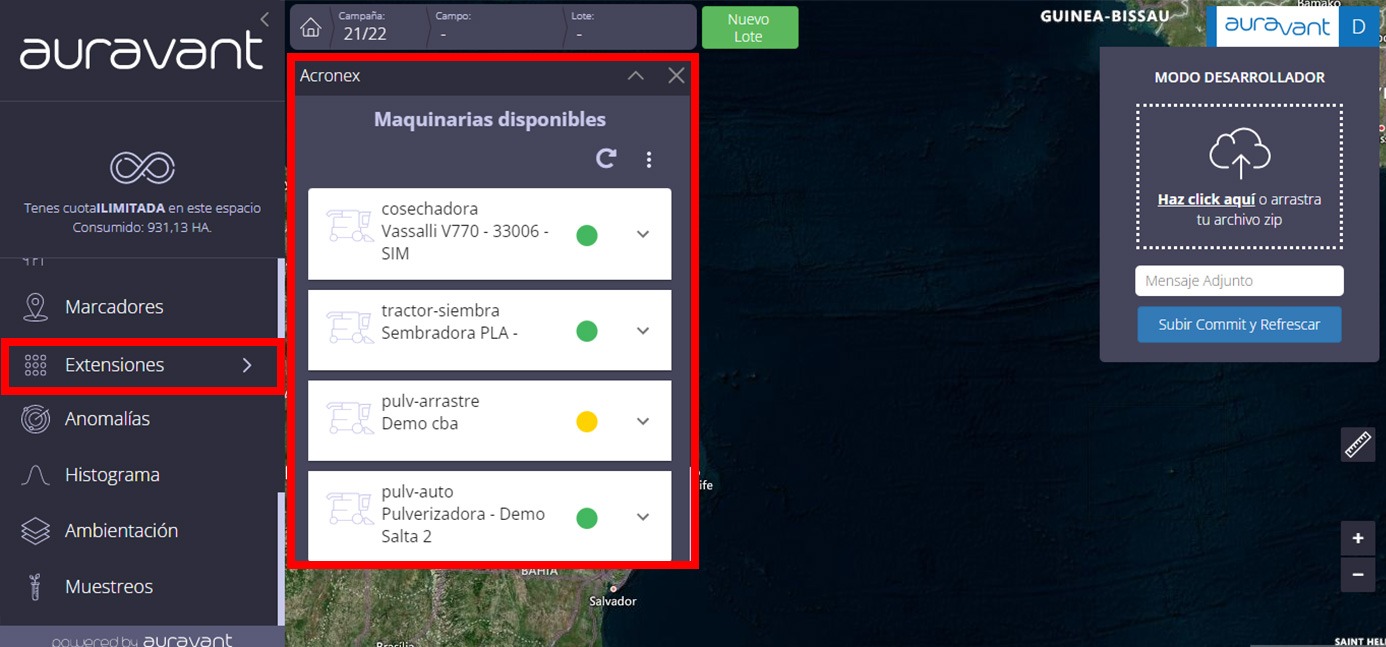Click the tractor-siembra machine icon

(349, 327)
